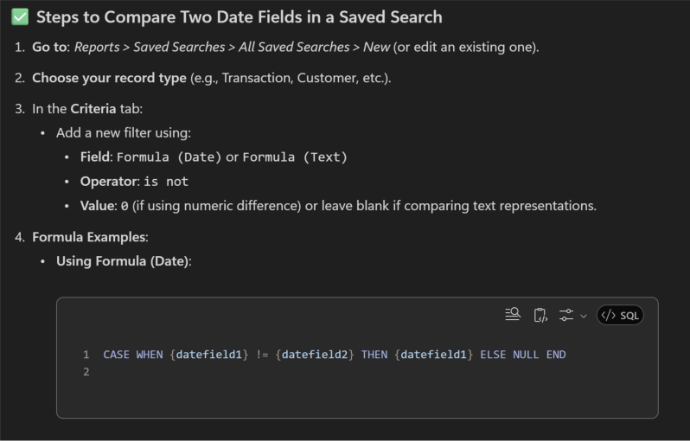Screen dimensions: 690x441
Task: Click the 'is not' operator code text
Action: coord(166,182)
